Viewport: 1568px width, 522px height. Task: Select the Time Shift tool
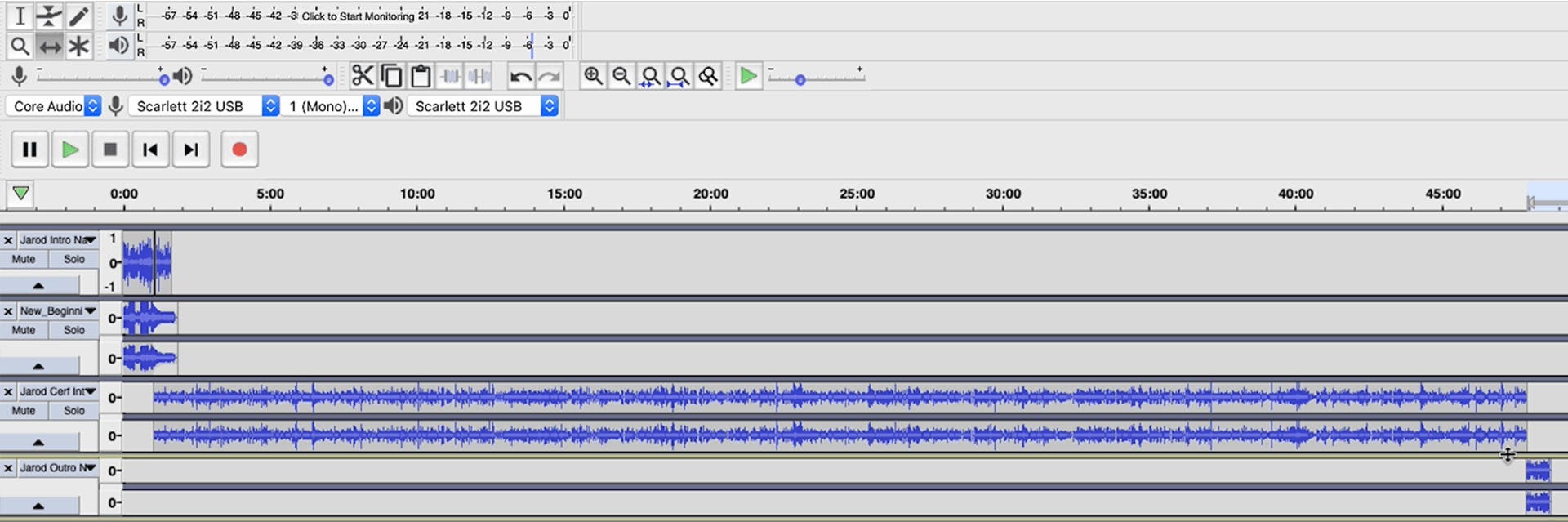pyautogui.click(x=50, y=47)
